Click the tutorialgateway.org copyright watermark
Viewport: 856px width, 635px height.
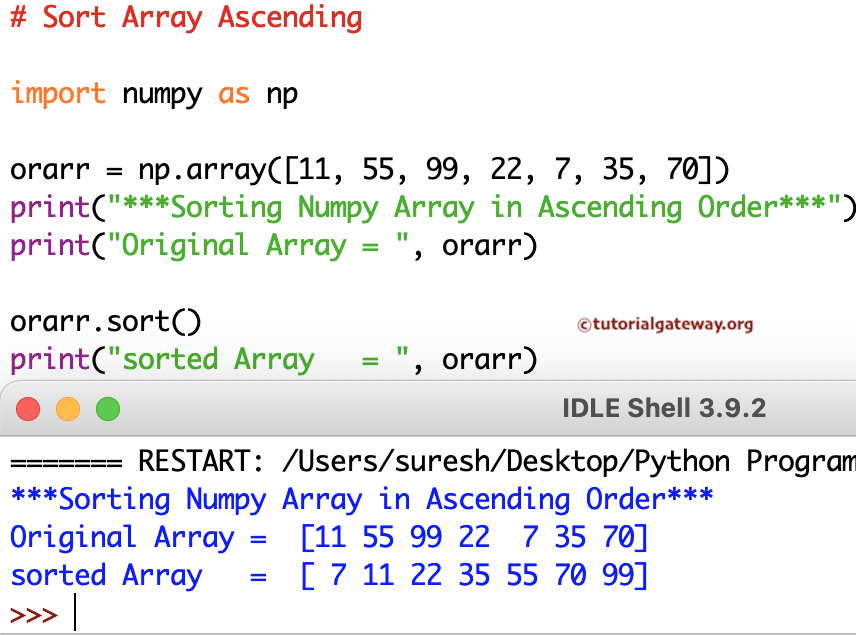[x=664, y=323]
